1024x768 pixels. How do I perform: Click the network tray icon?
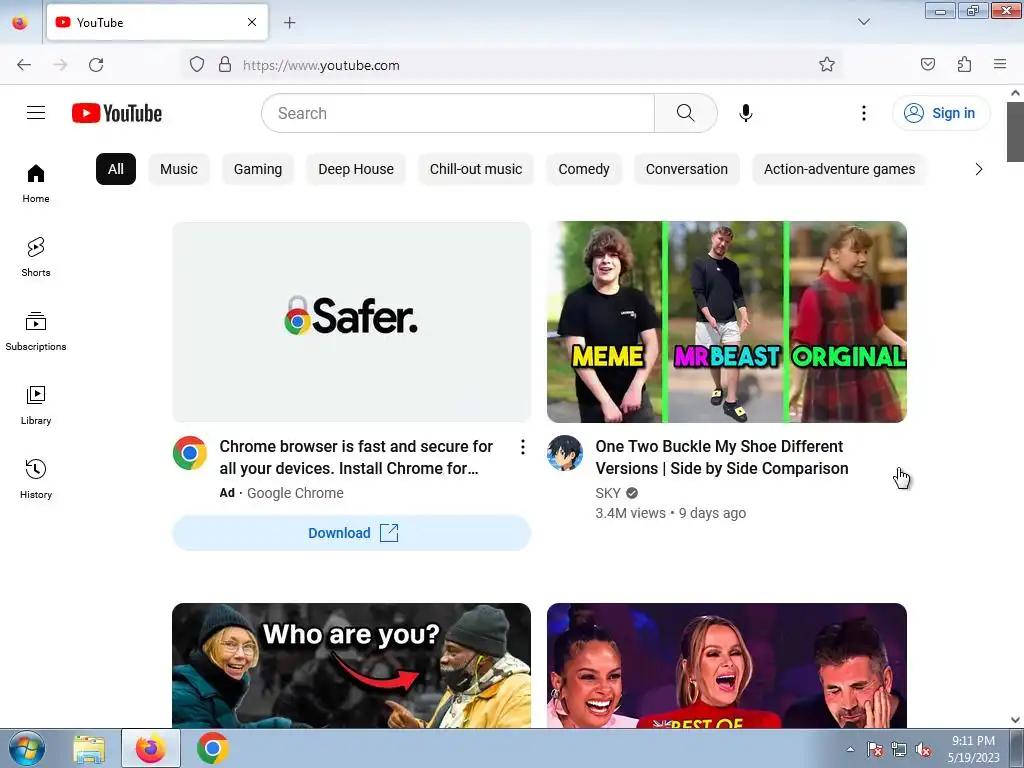click(899, 749)
